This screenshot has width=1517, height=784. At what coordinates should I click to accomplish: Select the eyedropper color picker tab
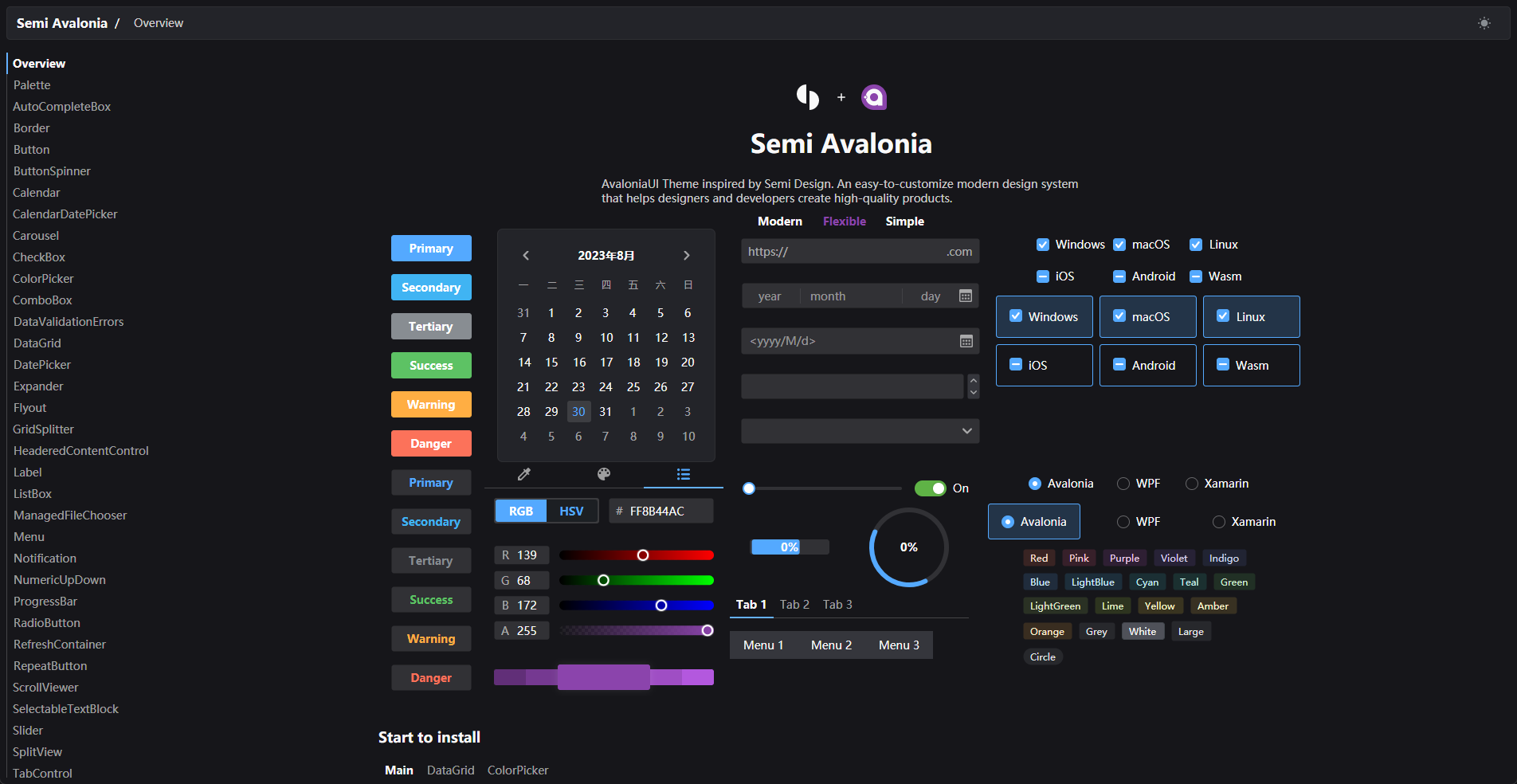[523, 475]
